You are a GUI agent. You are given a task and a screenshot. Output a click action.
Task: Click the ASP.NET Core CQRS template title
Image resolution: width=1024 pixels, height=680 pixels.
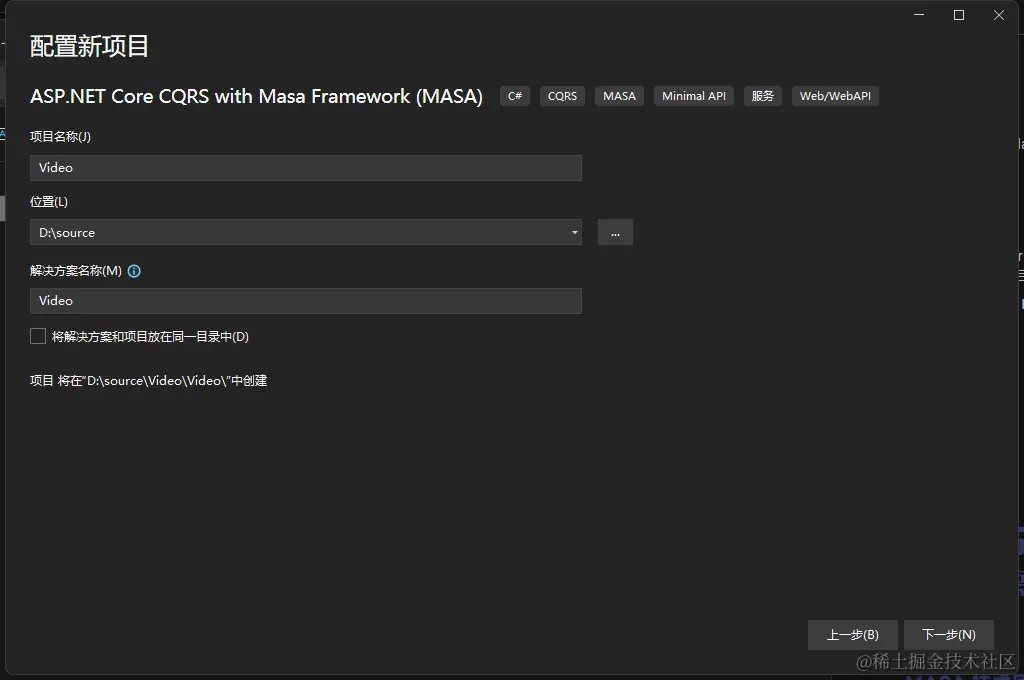[256, 97]
